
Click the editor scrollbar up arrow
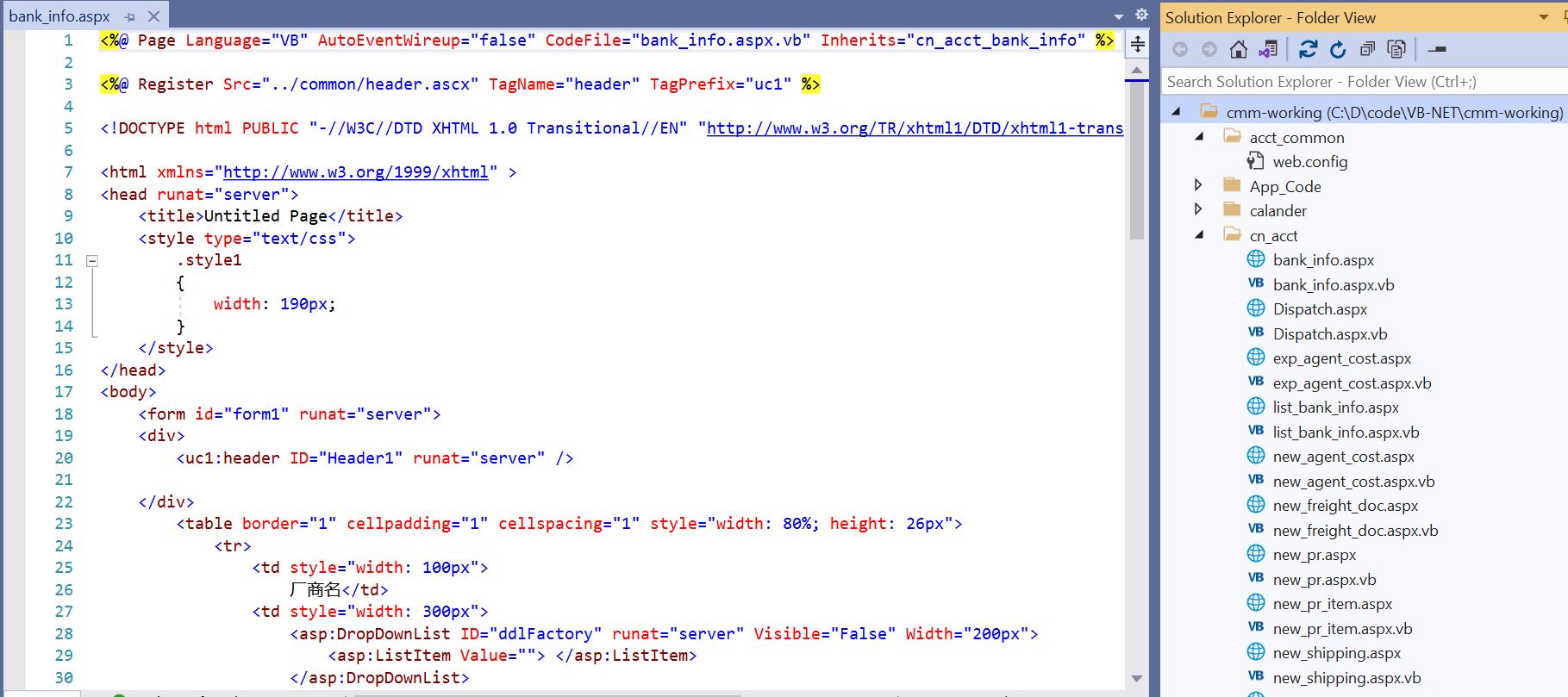[1137, 70]
